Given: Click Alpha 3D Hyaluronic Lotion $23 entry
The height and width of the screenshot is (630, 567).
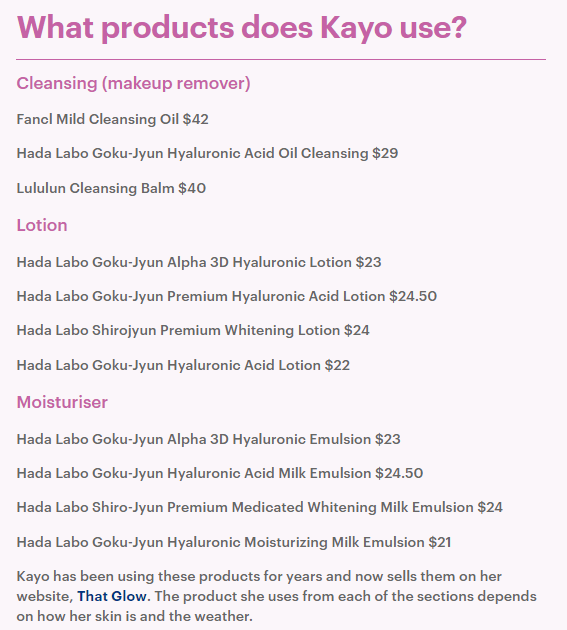Looking at the screenshot, I should (199, 262).
